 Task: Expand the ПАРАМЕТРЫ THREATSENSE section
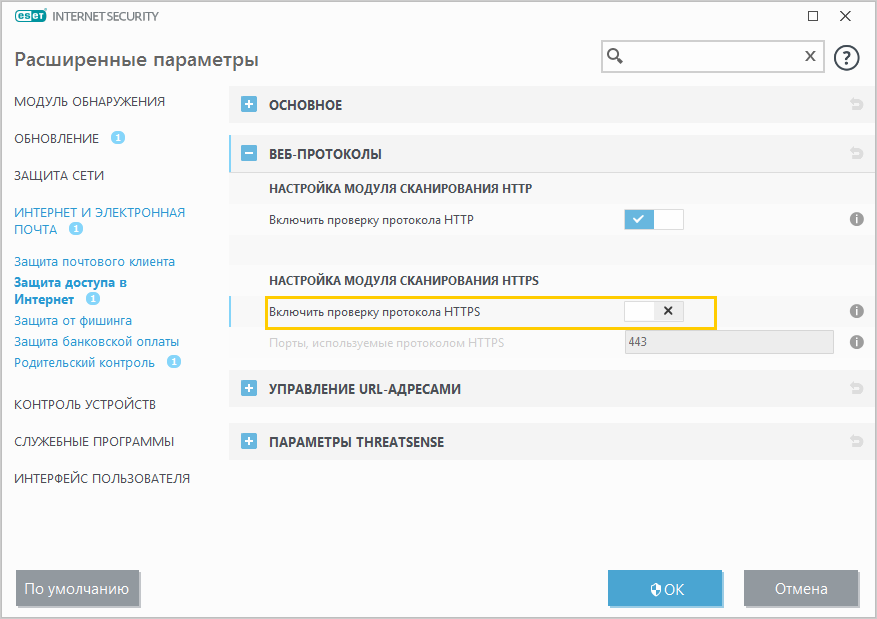click(x=250, y=441)
